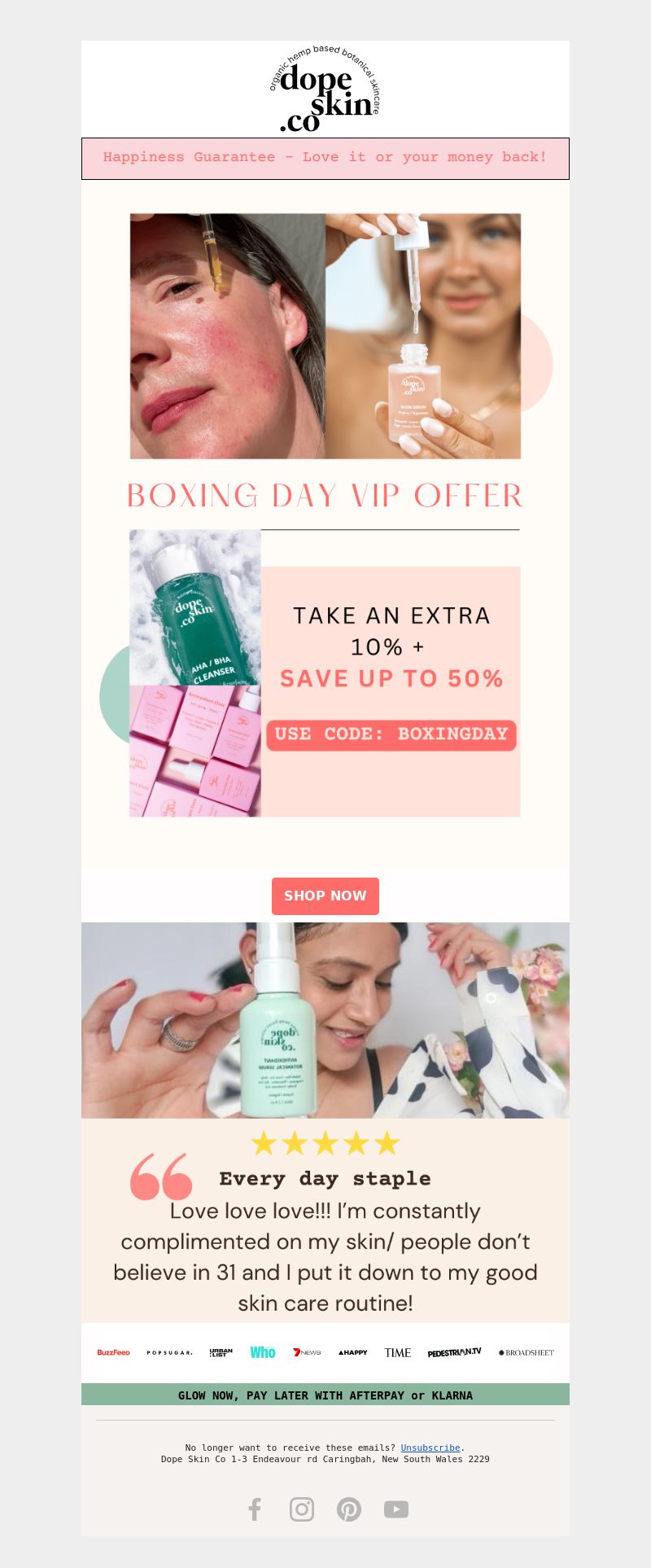This screenshot has width=651, height=1568.
Task: Open the glow serum dropper photo
Action: tap(423, 336)
